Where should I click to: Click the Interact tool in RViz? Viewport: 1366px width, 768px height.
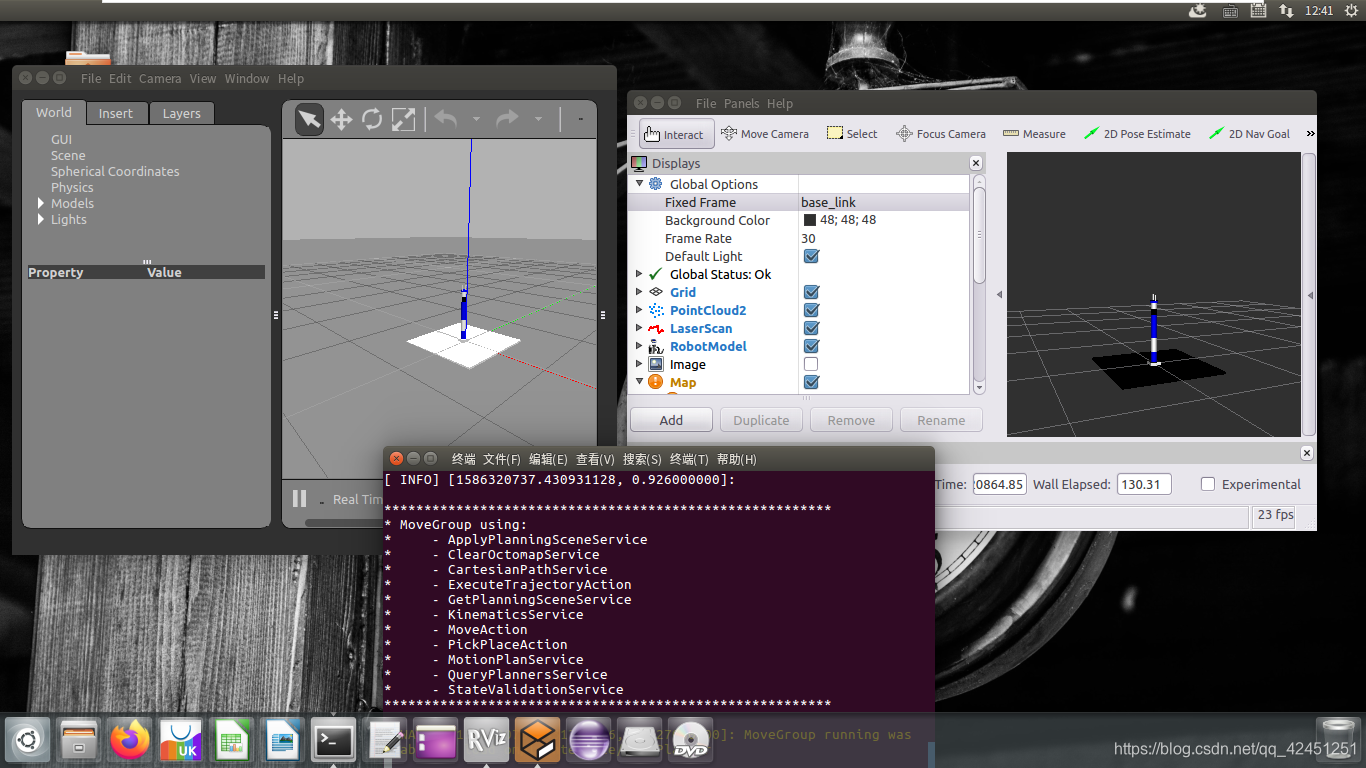[x=675, y=134]
